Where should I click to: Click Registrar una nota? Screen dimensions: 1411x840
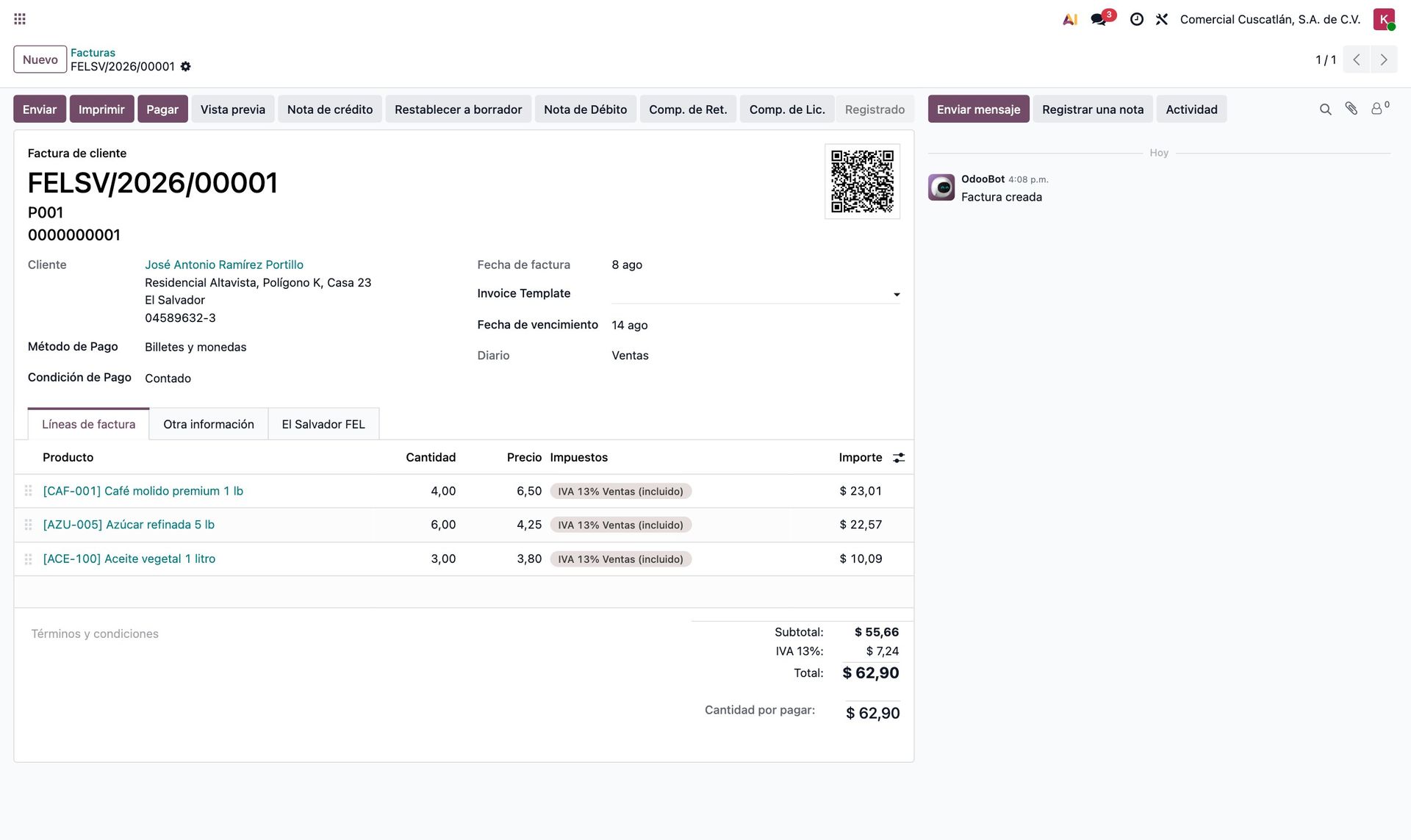pos(1093,110)
